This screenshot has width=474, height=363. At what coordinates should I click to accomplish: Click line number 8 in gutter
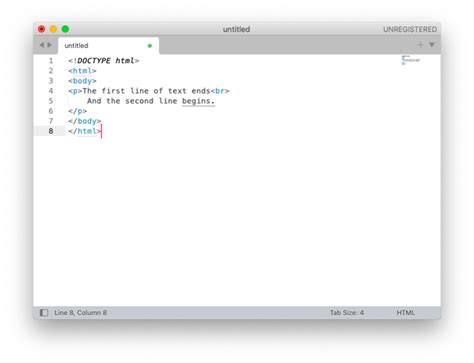51,131
